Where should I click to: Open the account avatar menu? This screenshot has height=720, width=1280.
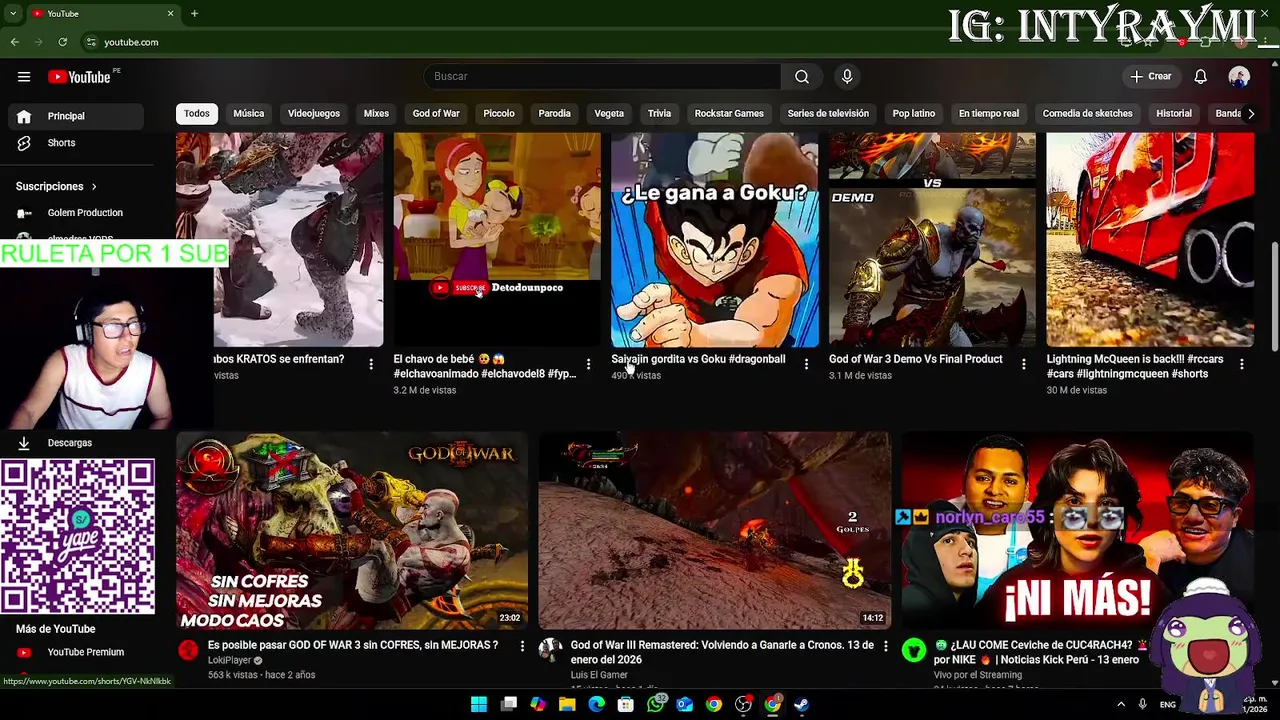point(1239,77)
